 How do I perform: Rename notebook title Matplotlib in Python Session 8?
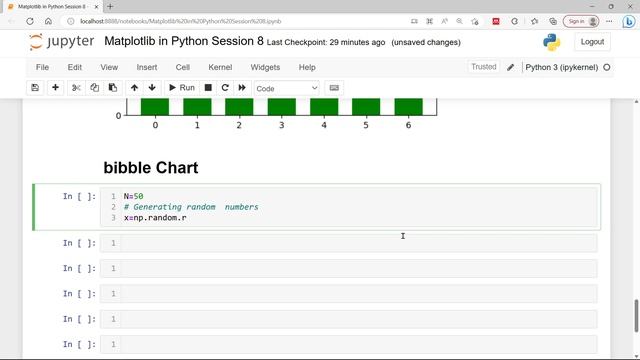[184, 41]
